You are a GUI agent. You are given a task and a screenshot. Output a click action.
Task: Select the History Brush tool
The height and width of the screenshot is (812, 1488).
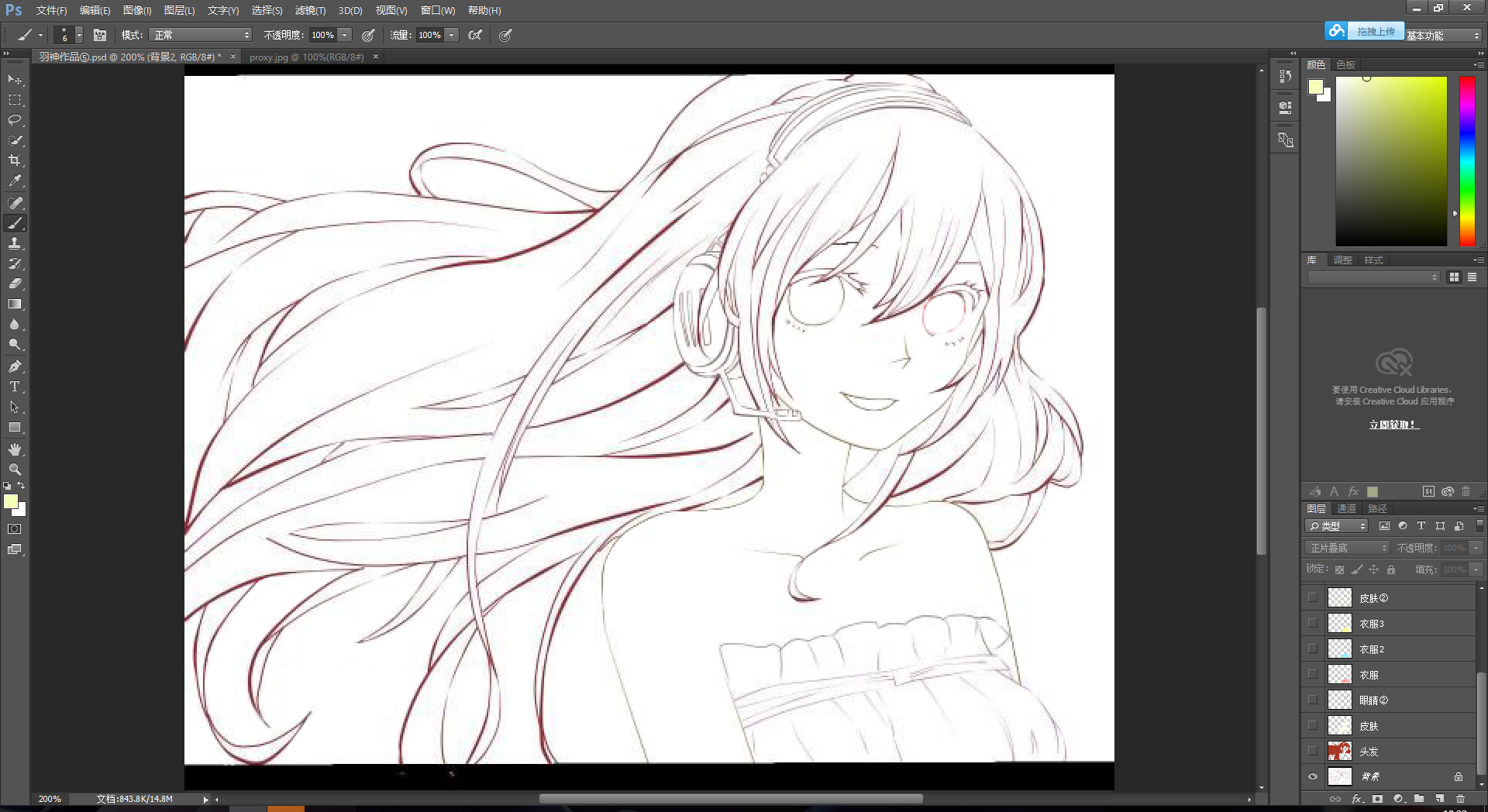coord(15,263)
